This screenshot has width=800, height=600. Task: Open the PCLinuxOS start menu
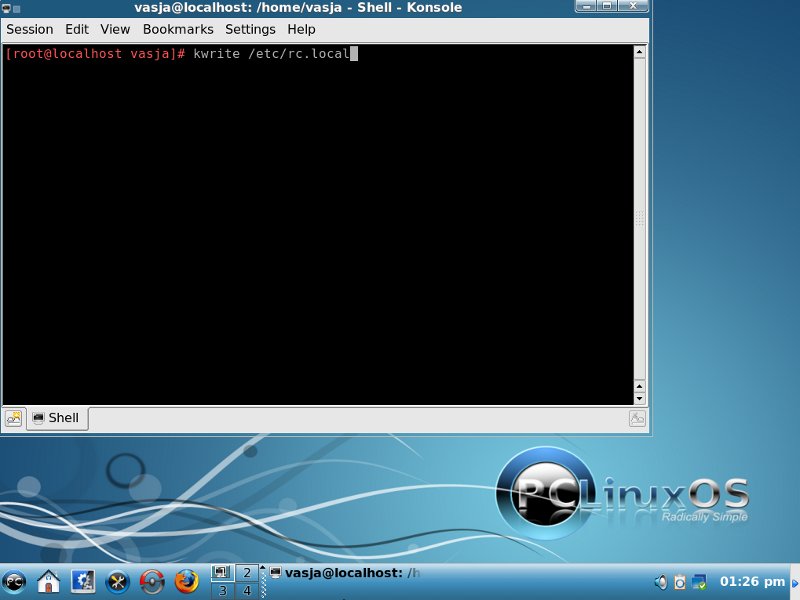(14, 581)
